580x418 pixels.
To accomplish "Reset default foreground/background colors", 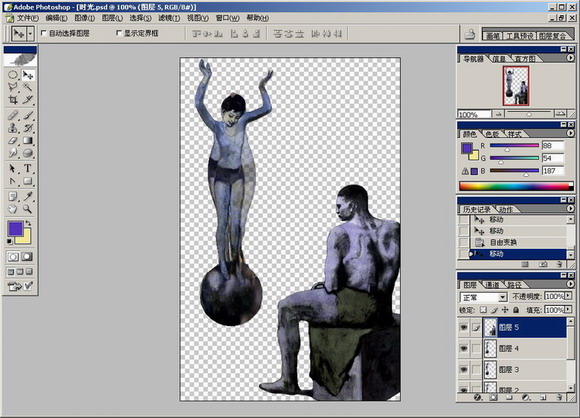I will pos(10,242).
